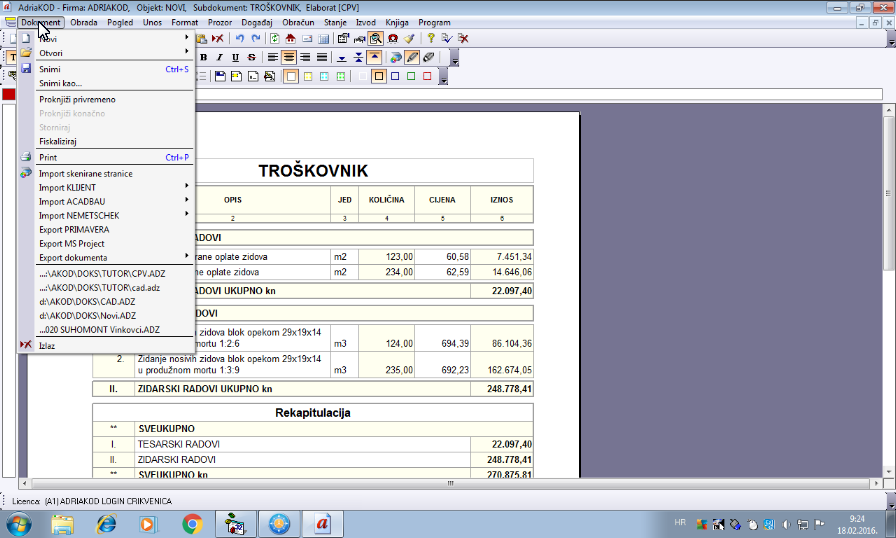The image size is (896, 538).
Task: Click the Redo arrow icon
Action: tap(256, 38)
